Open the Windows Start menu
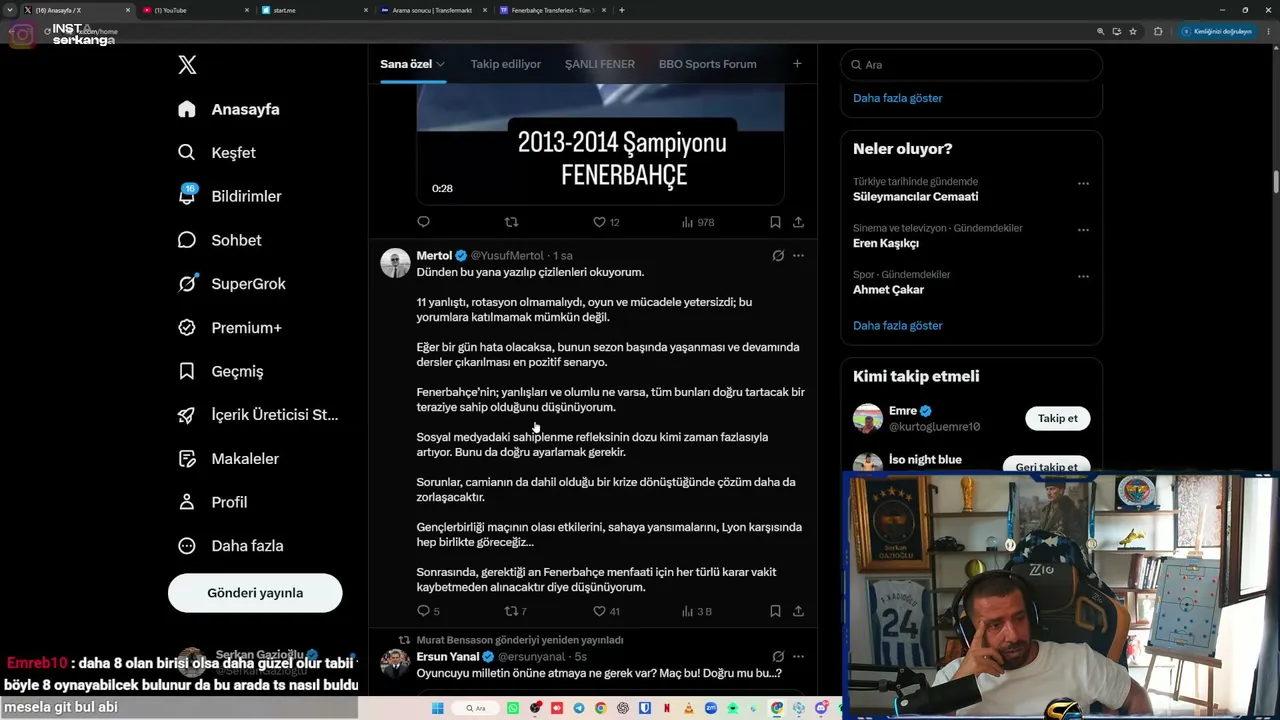The height and width of the screenshot is (720, 1280). tap(437, 708)
